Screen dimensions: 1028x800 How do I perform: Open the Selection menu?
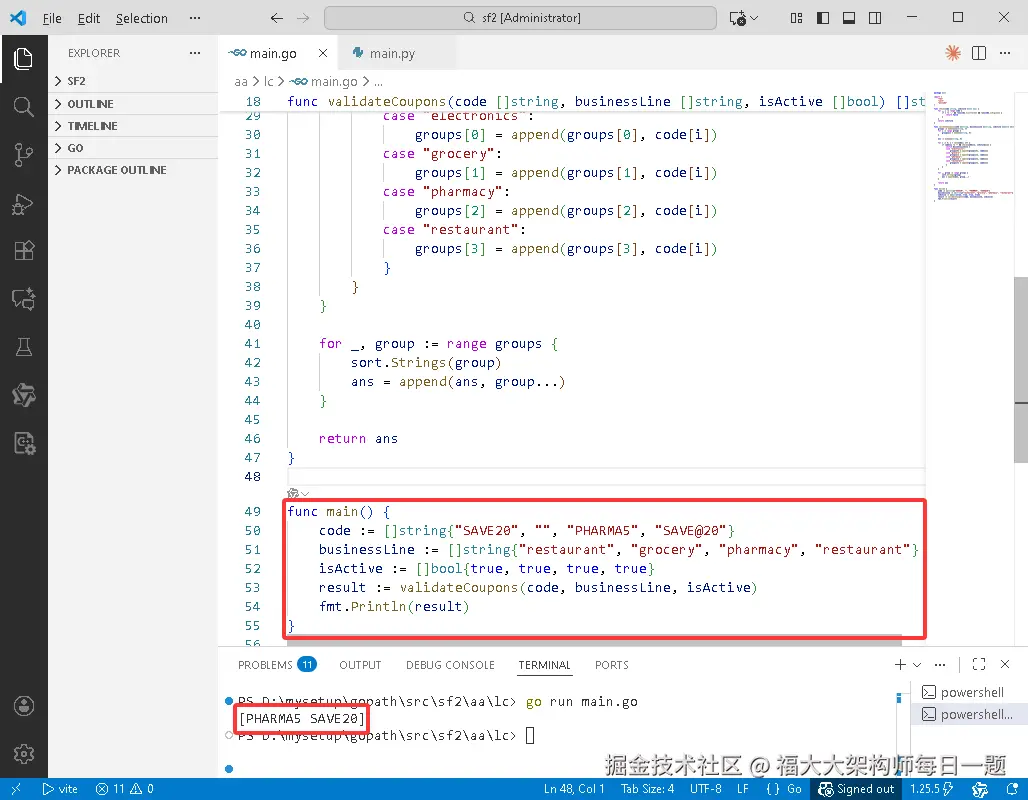[x=142, y=18]
